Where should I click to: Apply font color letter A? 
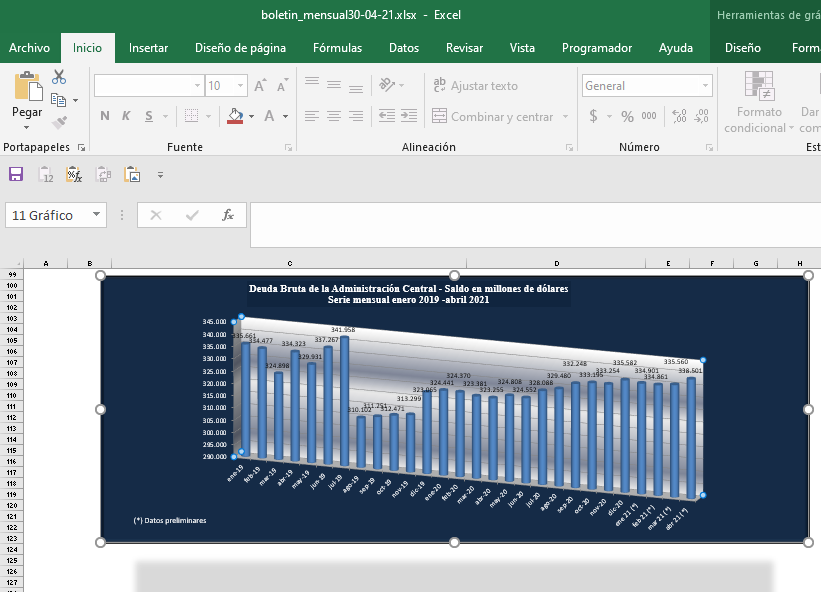(x=269, y=116)
